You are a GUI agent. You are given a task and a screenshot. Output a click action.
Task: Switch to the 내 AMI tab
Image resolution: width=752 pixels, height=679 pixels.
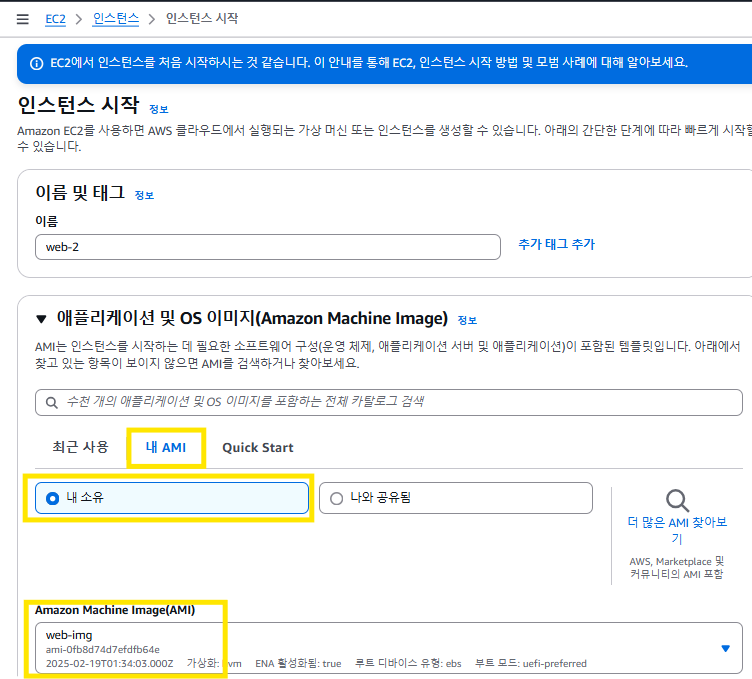pos(166,447)
